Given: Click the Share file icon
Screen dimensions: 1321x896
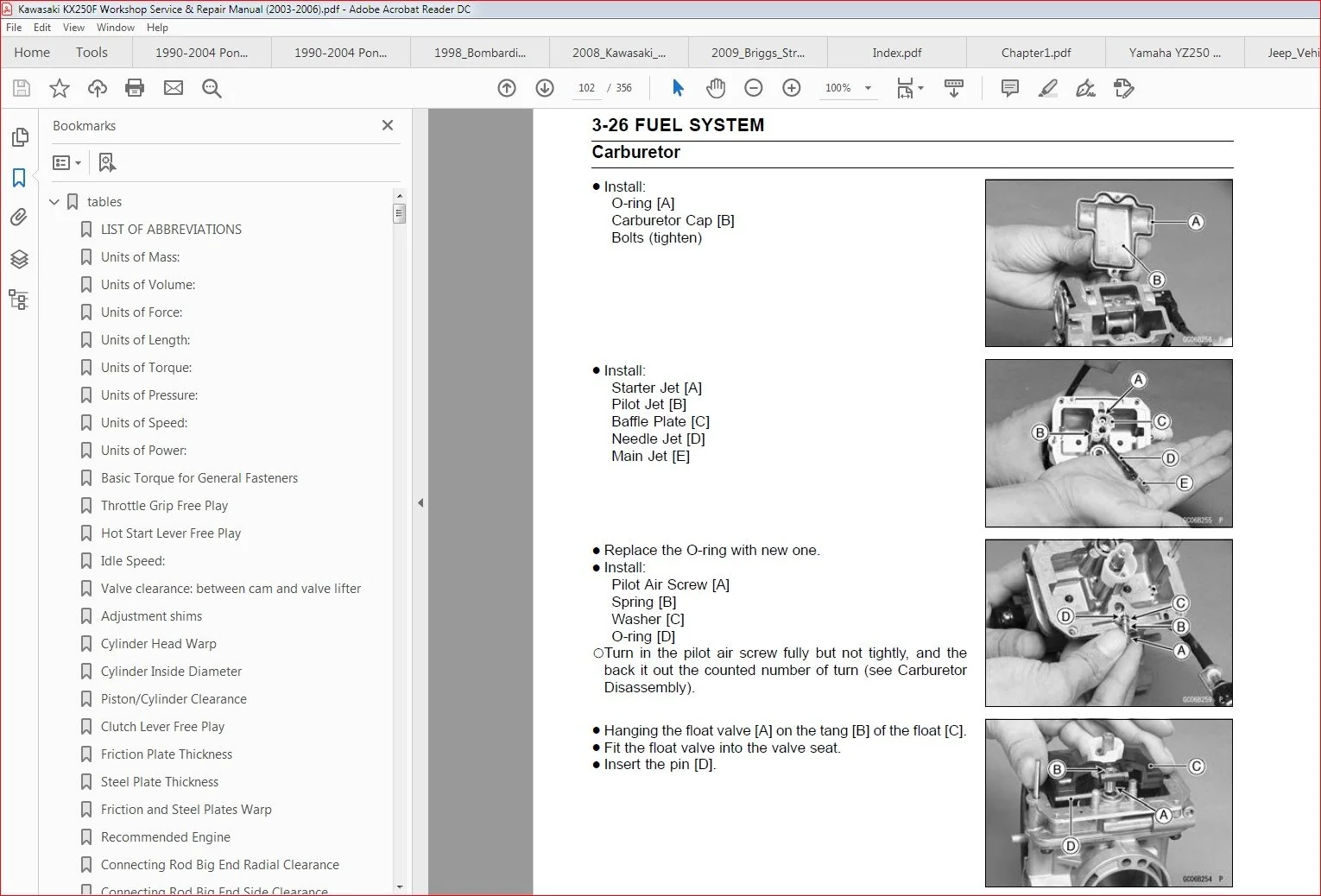Looking at the screenshot, I should [x=1124, y=88].
